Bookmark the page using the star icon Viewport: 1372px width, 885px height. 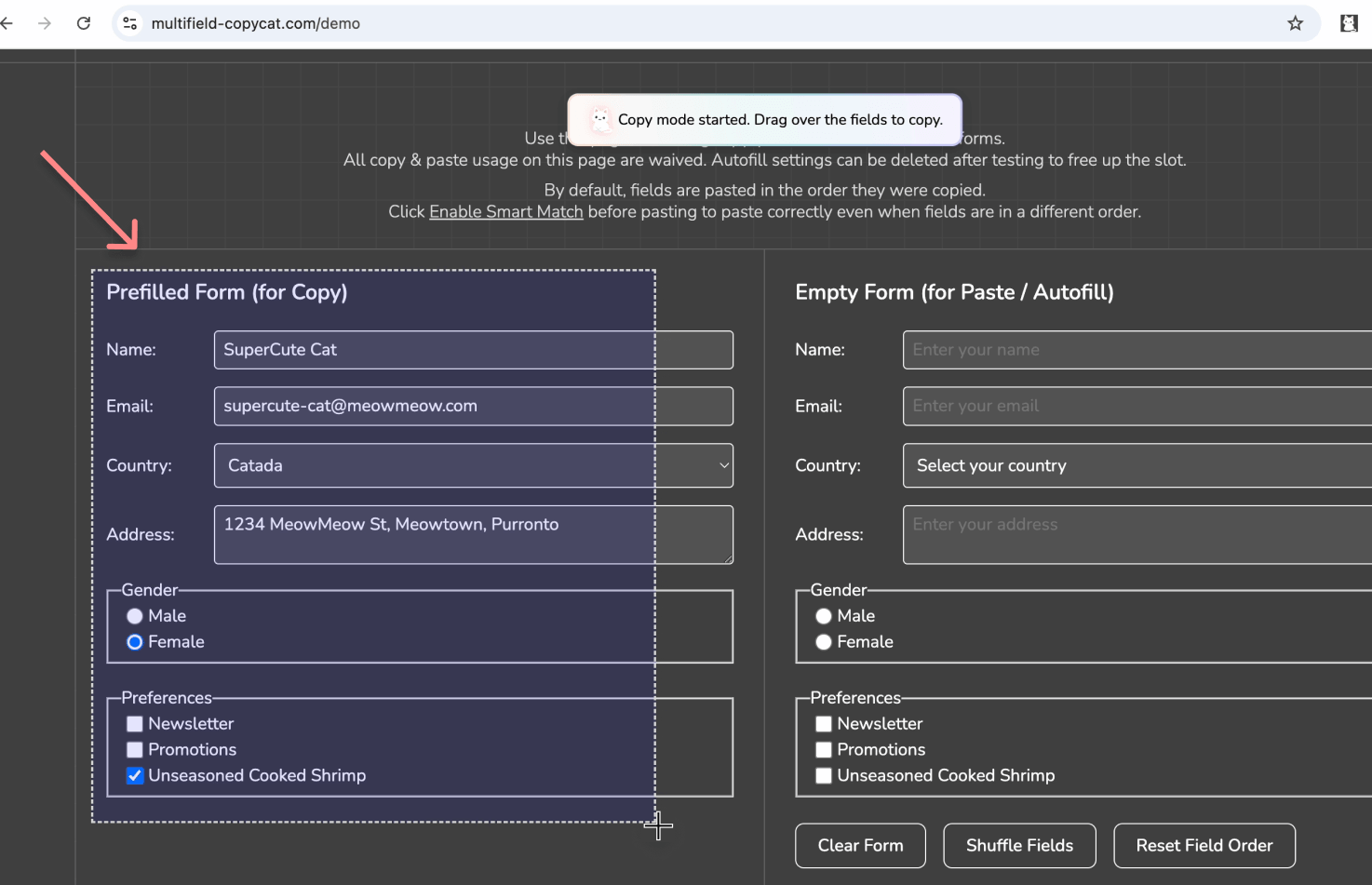pos(1295,22)
